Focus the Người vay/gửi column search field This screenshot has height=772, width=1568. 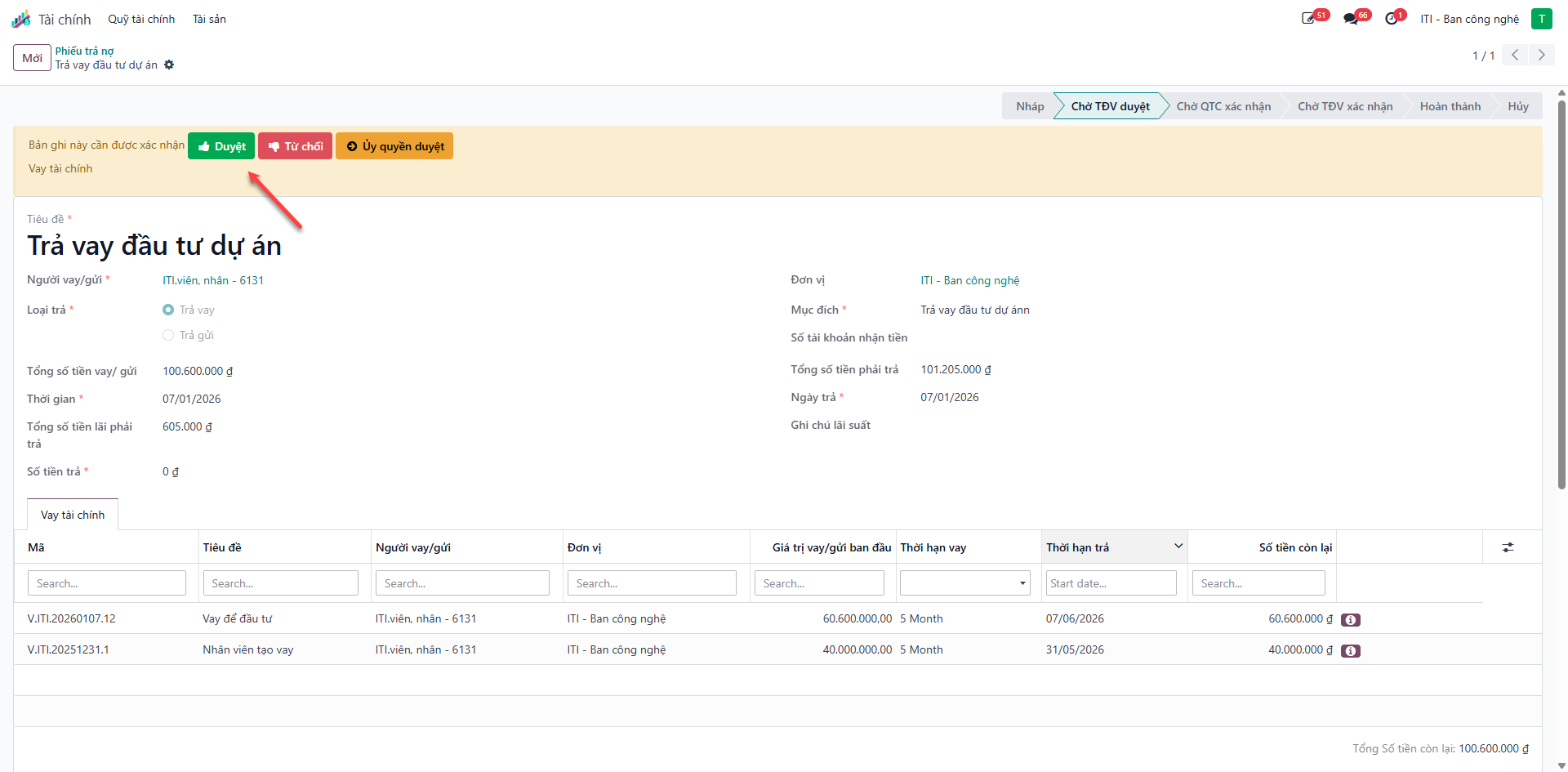[x=462, y=583]
